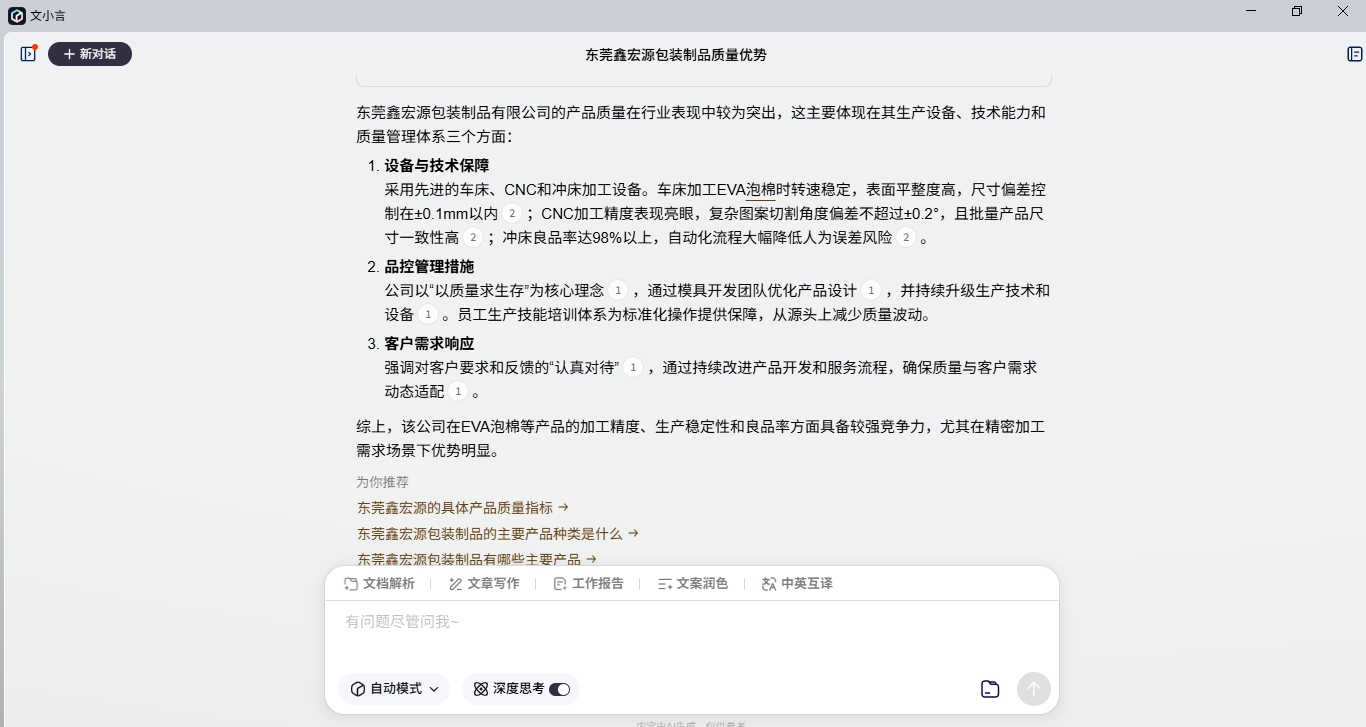Open the 工作报告 tool
The width and height of the screenshot is (1366, 727).
(x=588, y=584)
